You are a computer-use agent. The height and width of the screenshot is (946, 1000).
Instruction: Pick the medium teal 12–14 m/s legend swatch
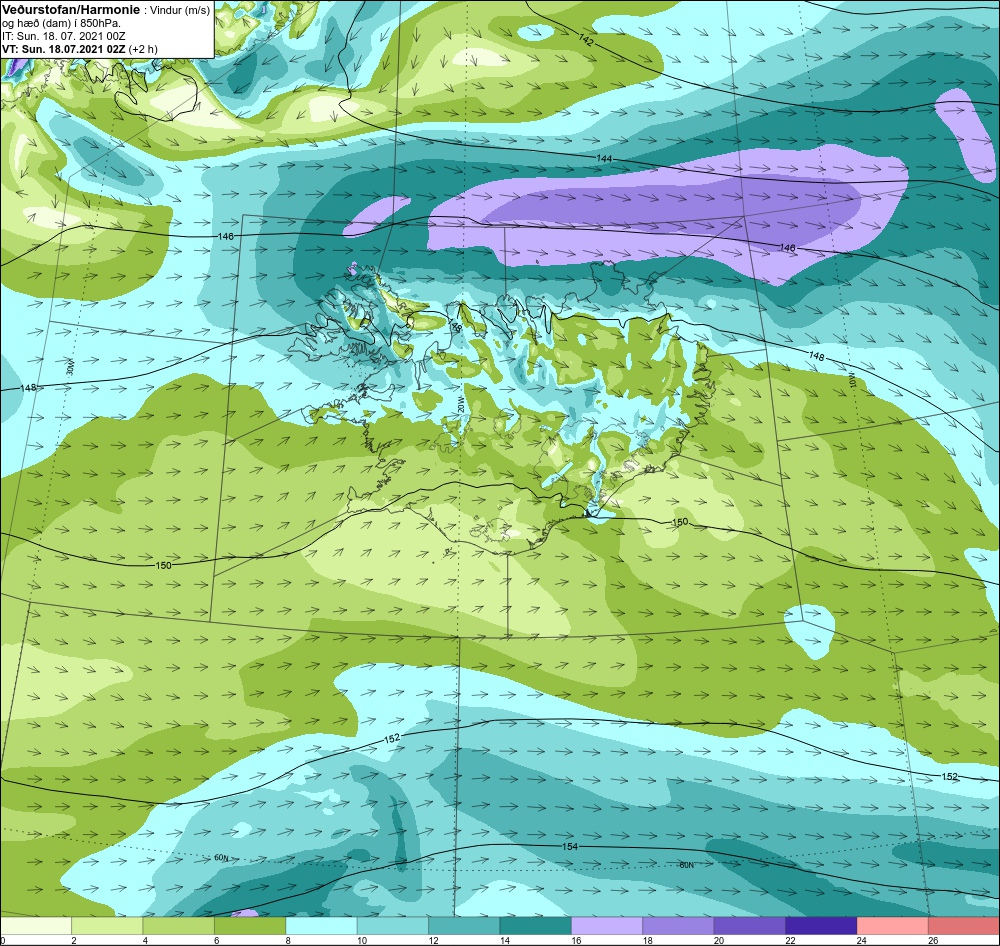click(464, 925)
